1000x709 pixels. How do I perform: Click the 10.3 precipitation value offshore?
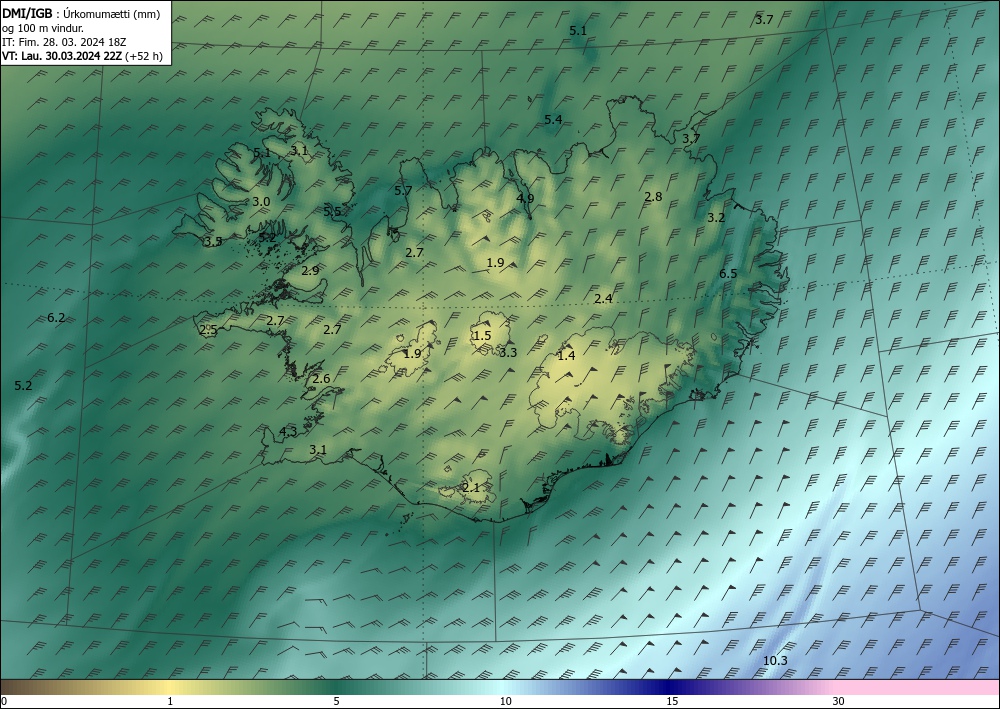[x=775, y=661]
